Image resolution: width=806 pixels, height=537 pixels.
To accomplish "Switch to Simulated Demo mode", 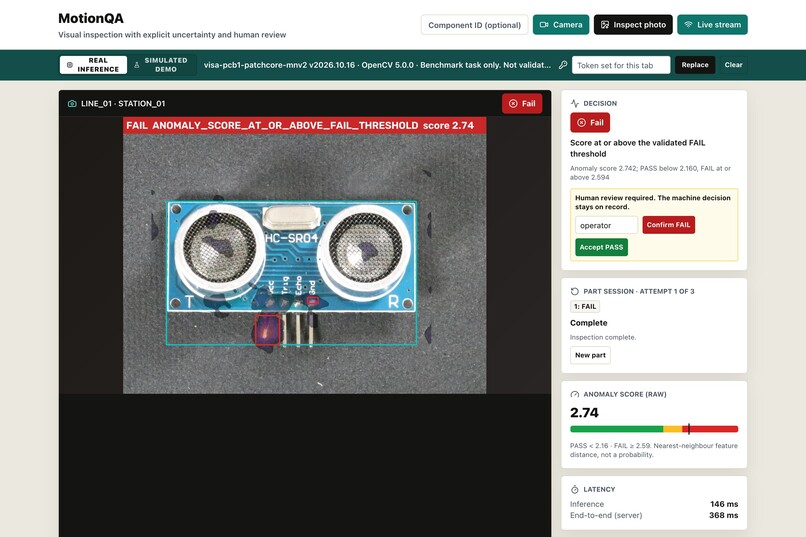I will pyautogui.click(x=162, y=65).
